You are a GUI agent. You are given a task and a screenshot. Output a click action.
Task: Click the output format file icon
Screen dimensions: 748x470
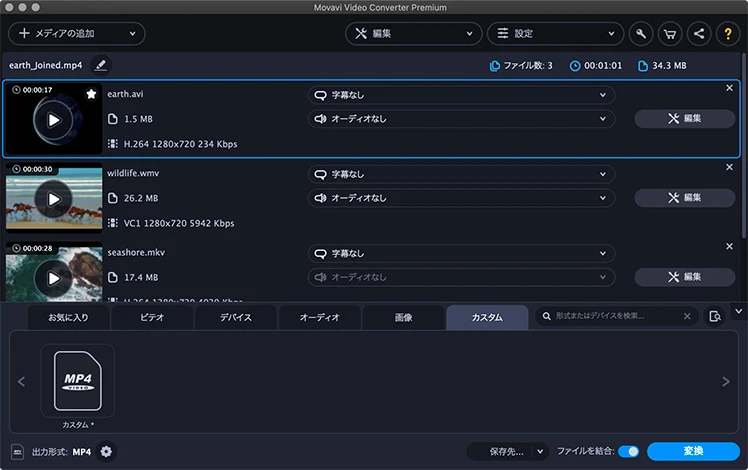18,452
